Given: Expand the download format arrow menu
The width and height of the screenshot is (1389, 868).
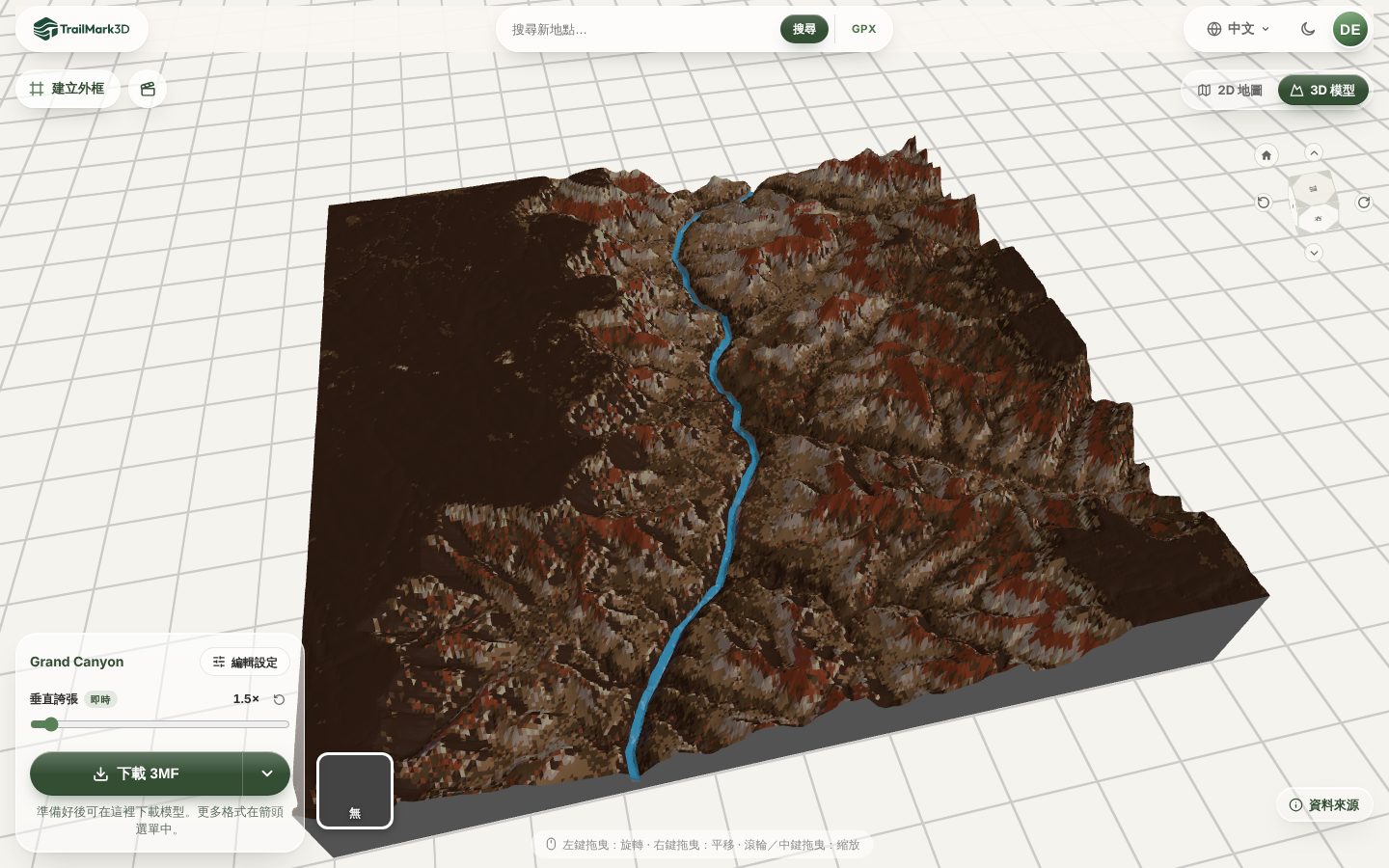Looking at the screenshot, I should 266,773.
